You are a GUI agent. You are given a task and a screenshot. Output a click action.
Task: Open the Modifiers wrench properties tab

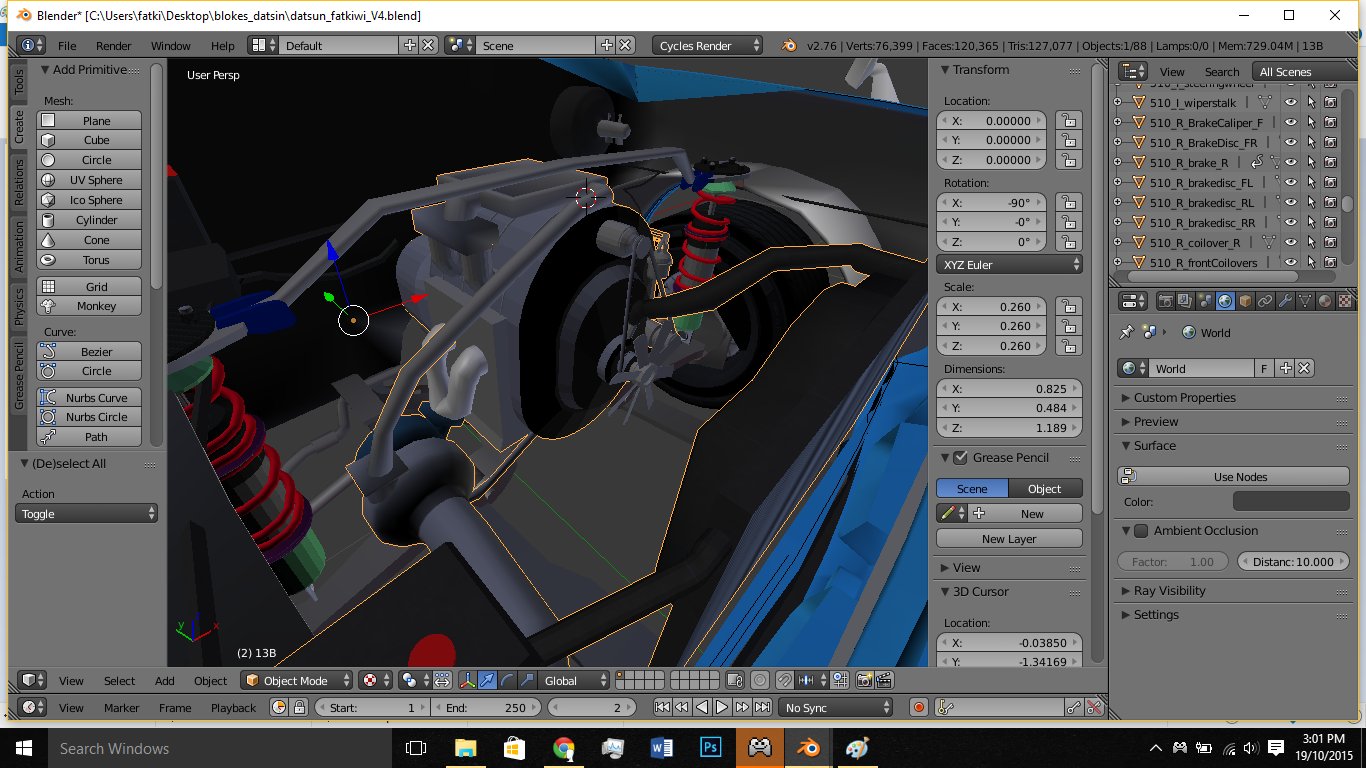[x=1285, y=301]
